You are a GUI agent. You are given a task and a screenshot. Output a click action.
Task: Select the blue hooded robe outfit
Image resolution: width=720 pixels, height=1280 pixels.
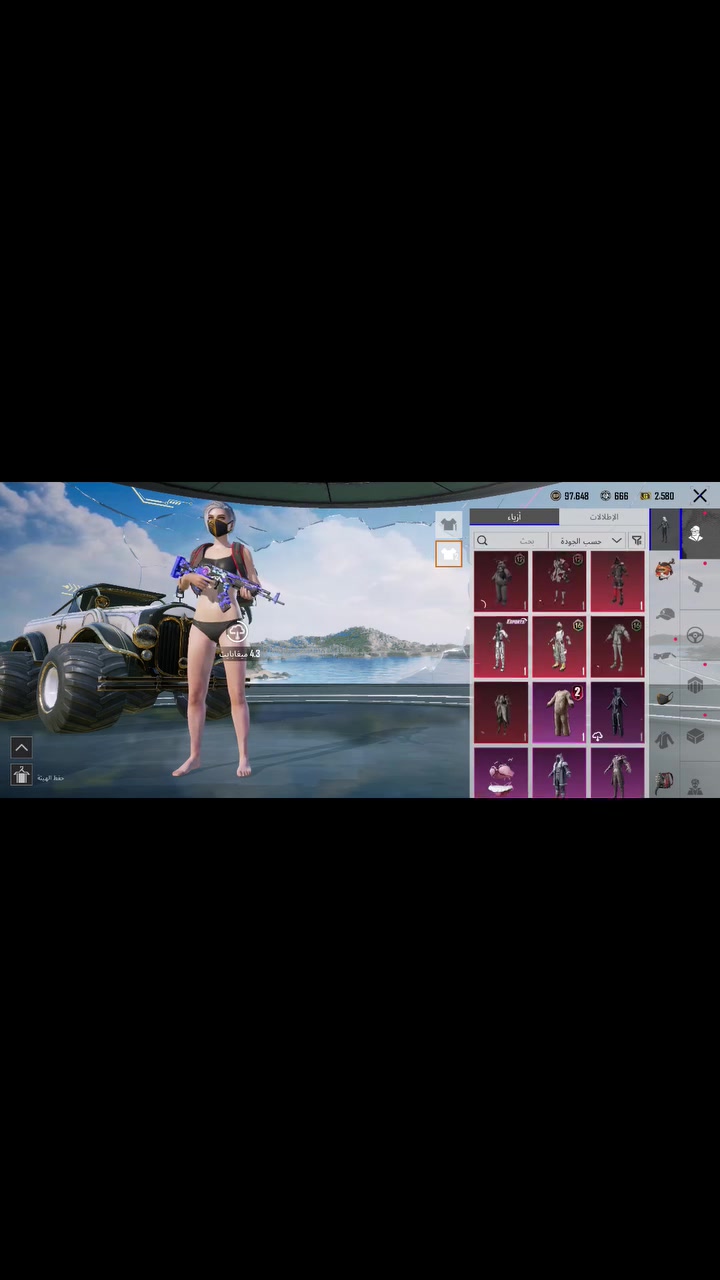559,771
